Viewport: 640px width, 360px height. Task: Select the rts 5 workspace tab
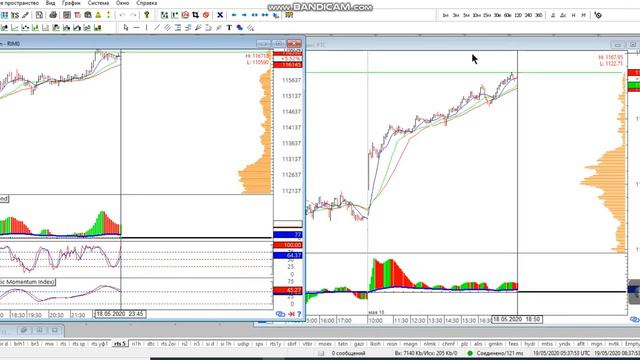[x=120, y=344]
